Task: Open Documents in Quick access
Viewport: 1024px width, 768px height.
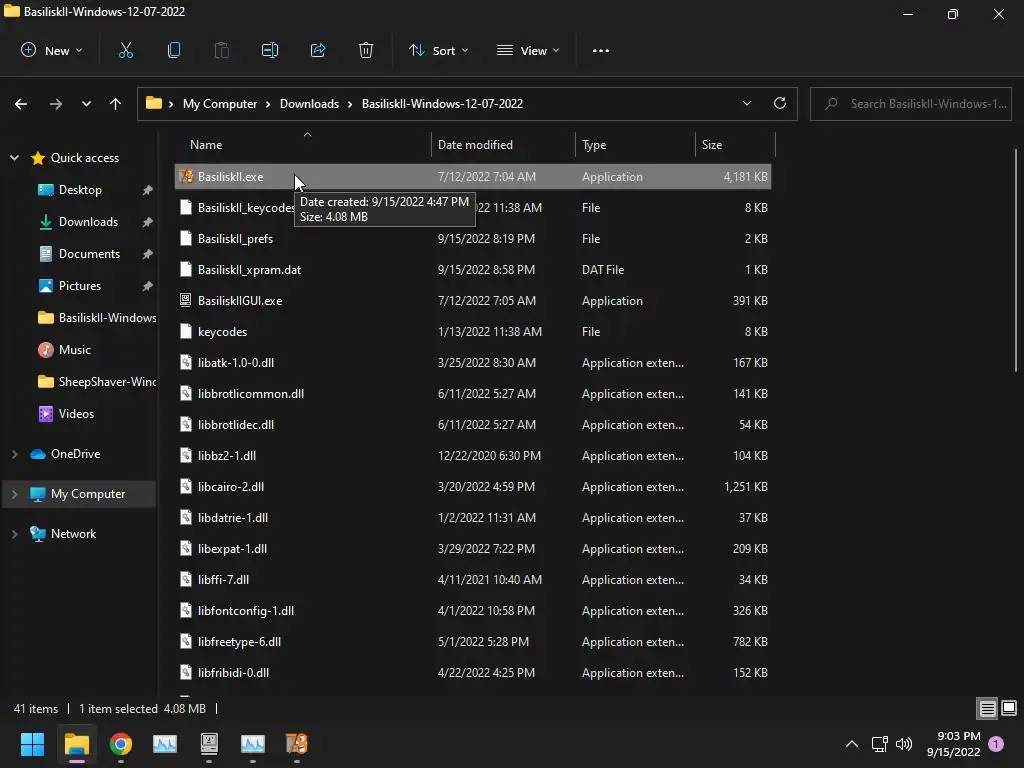Action: [x=89, y=254]
